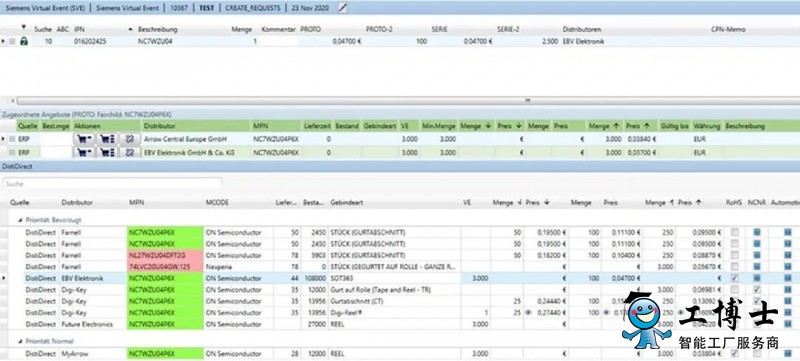Toggle RoHS checkbox in NL27WZU04DFT2G row

pyautogui.click(x=734, y=255)
